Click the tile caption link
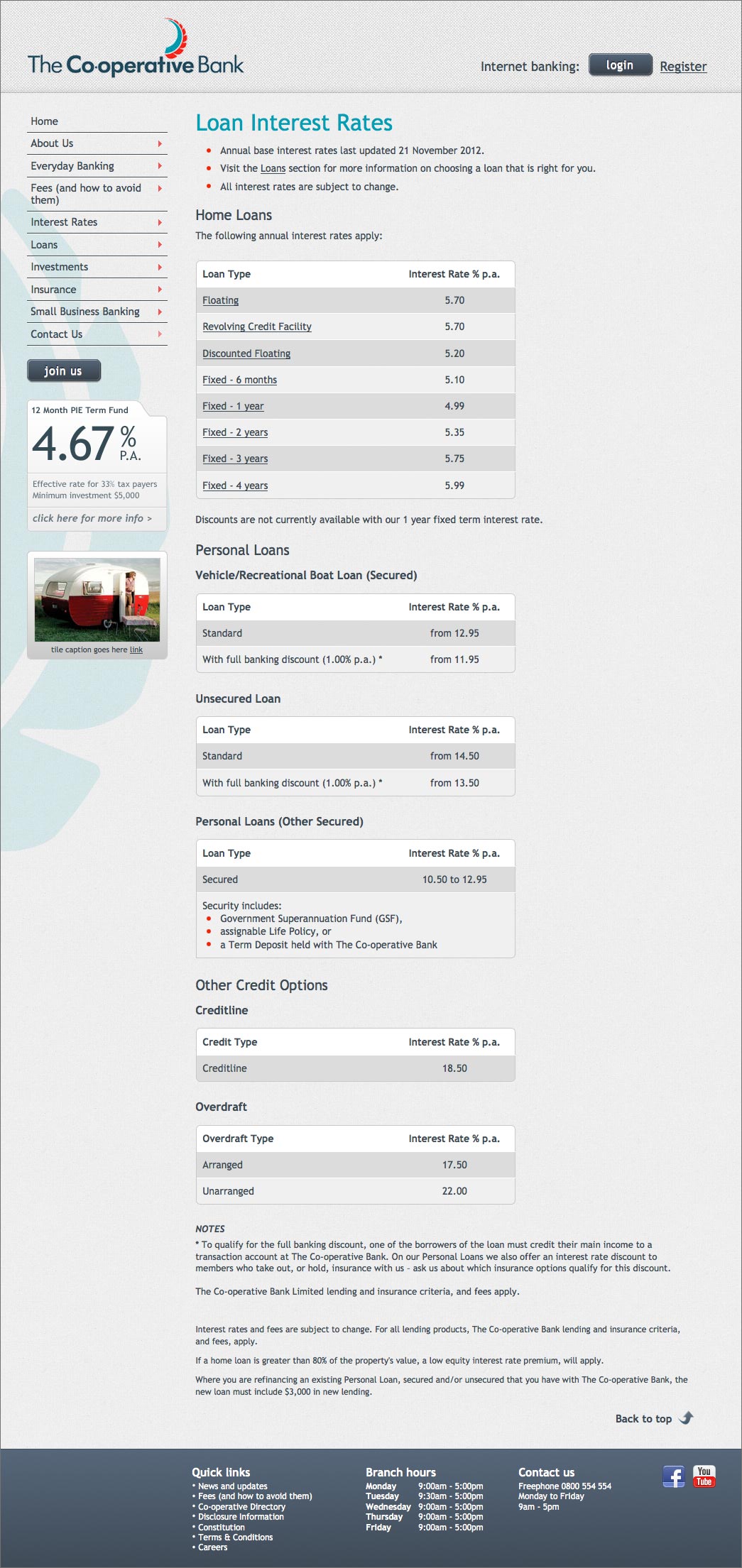This screenshot has width=742, height=1568. click(x=136, y=650)
